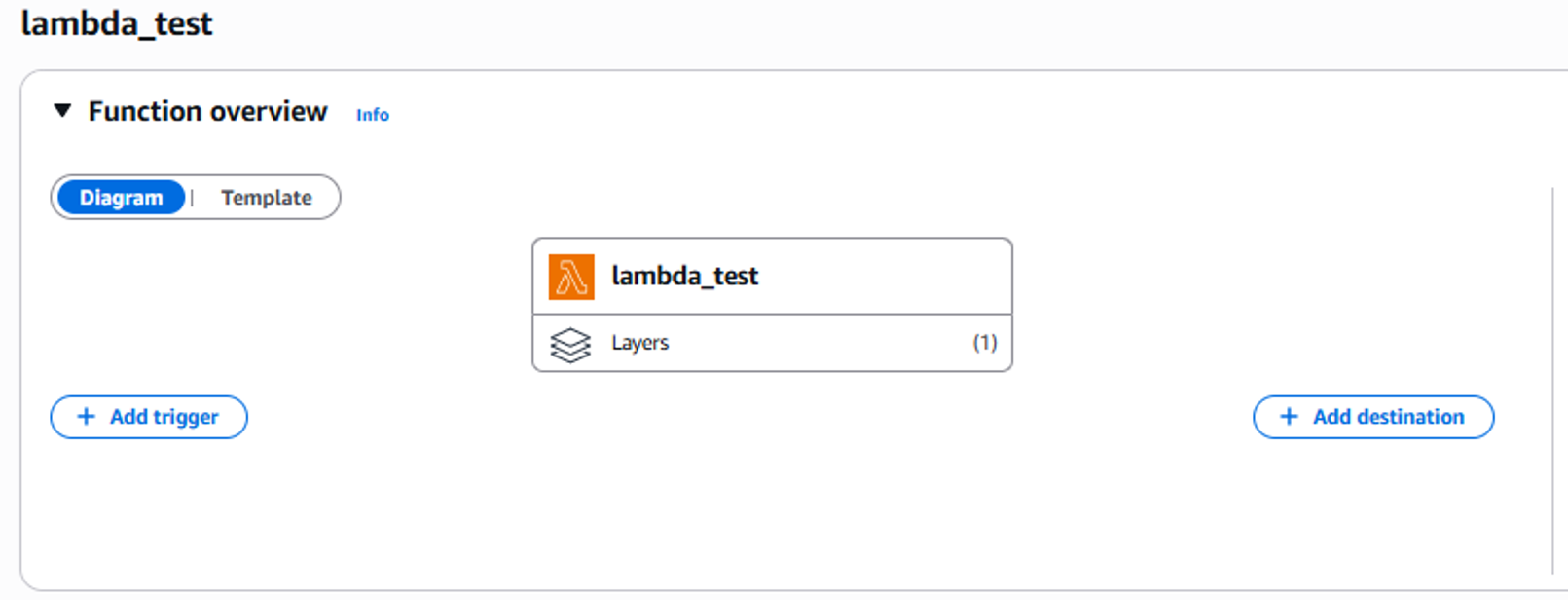Click the Layers label text
The image size is (1568, 600).
click(x=639, y=343)
